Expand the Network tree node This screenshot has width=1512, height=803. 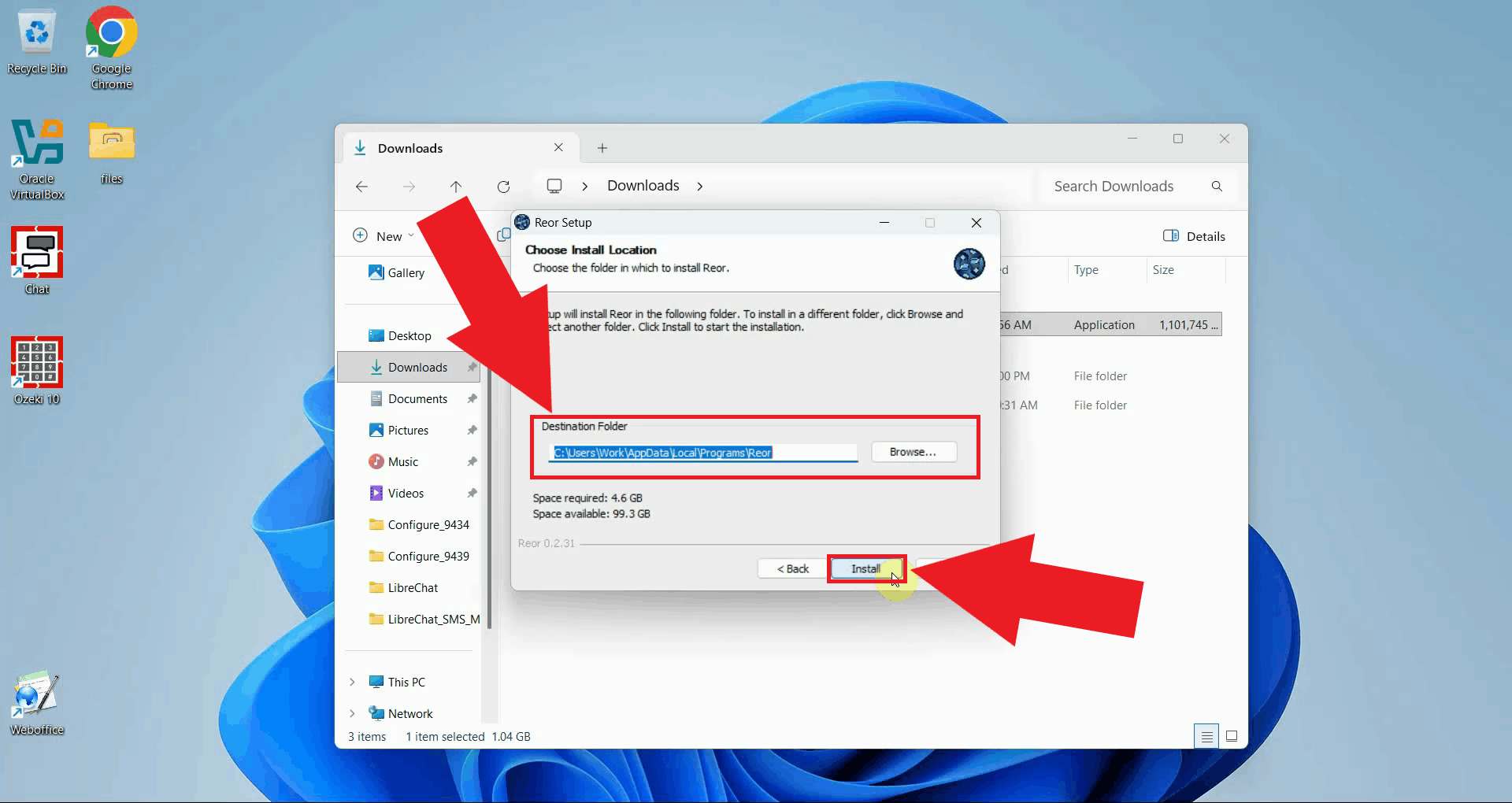[352, 713]
